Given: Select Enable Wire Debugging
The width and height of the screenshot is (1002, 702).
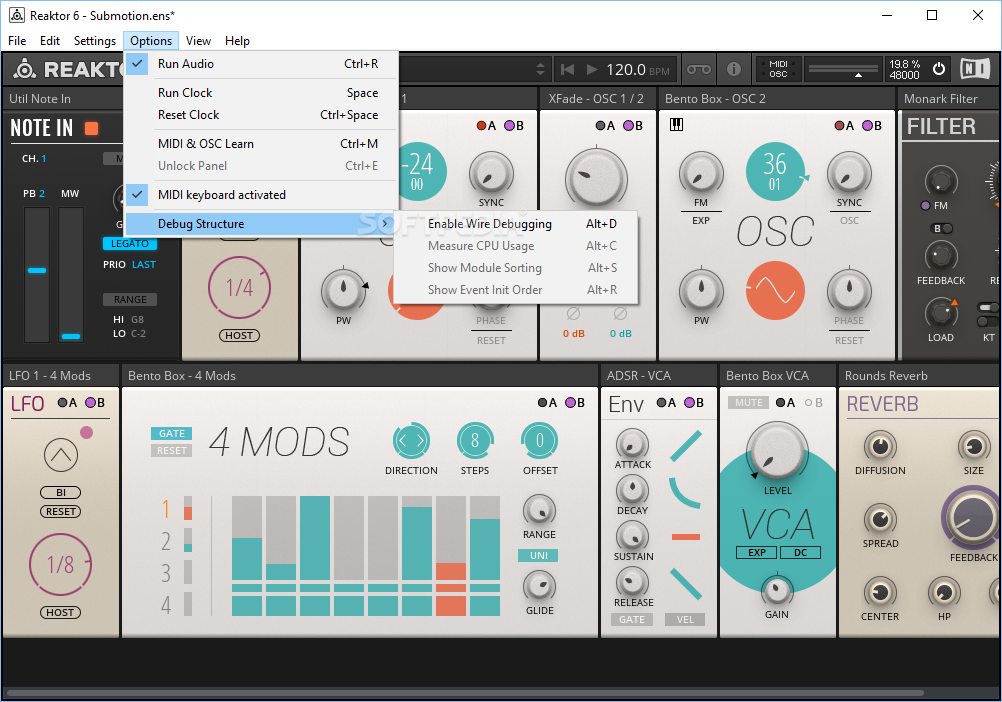Looking at the screenshot, I should (516, 224).
